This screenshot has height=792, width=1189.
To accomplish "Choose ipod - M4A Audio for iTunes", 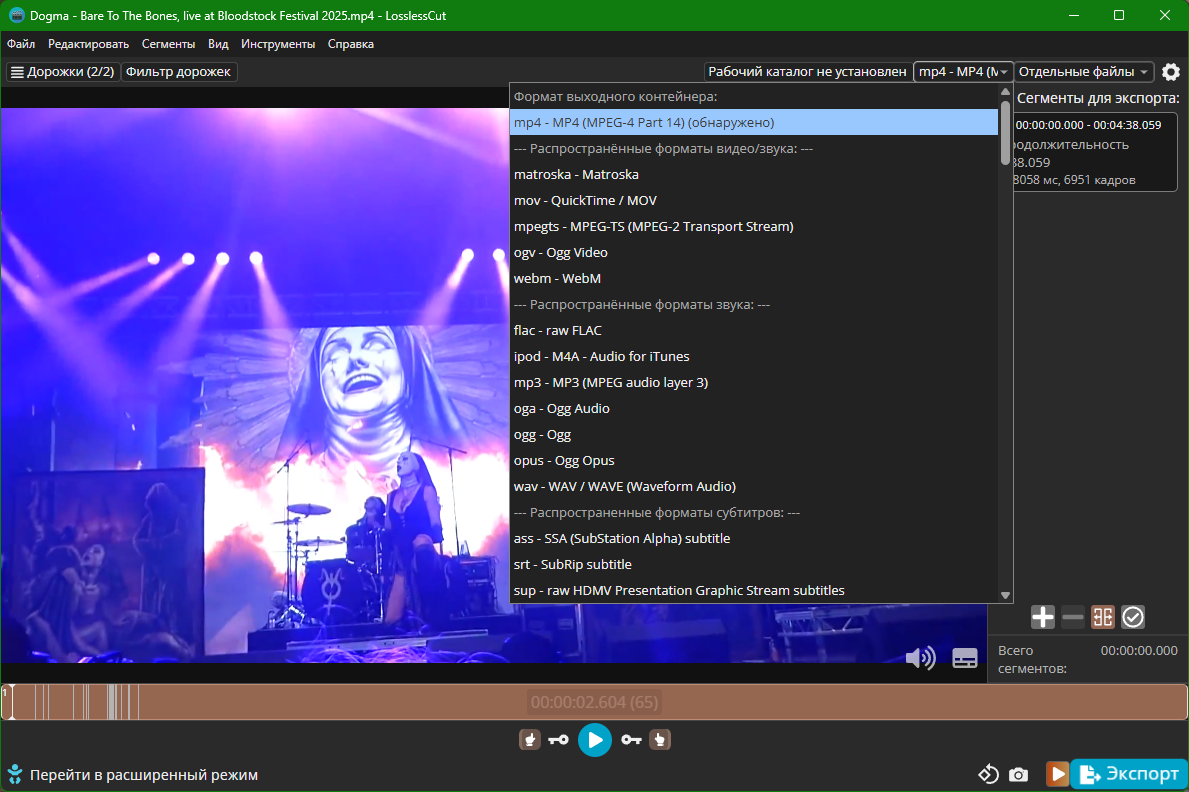I will tap(754, 357).
